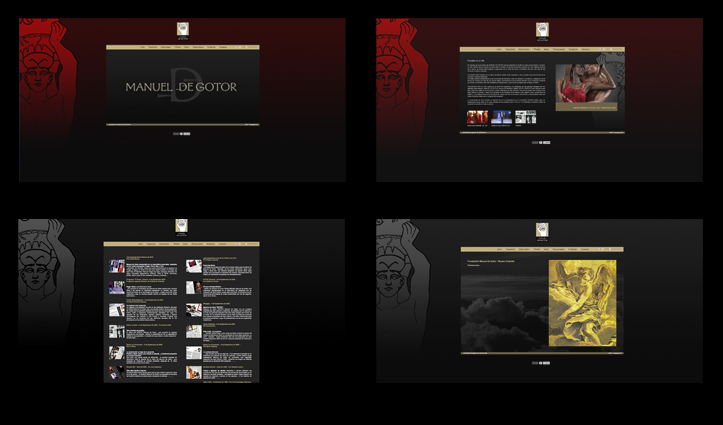723x425 pixels.
Task: Click the crest logo above the news listing page
Action: (182, 227)
